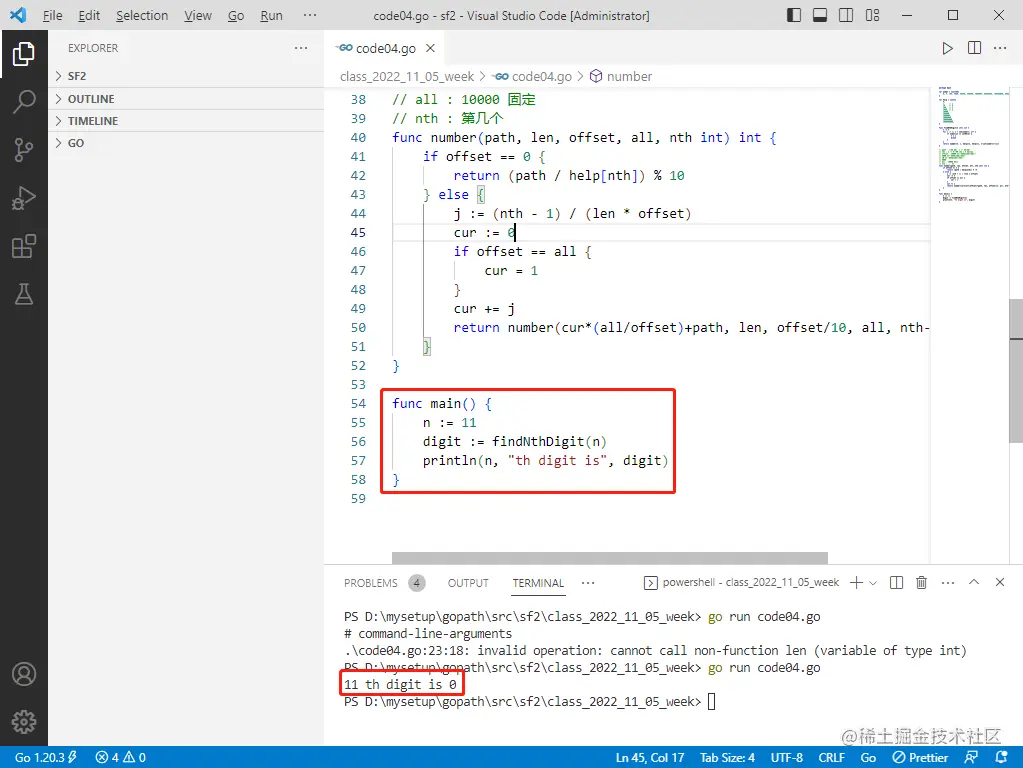Open the File menu

pos(52,15)
